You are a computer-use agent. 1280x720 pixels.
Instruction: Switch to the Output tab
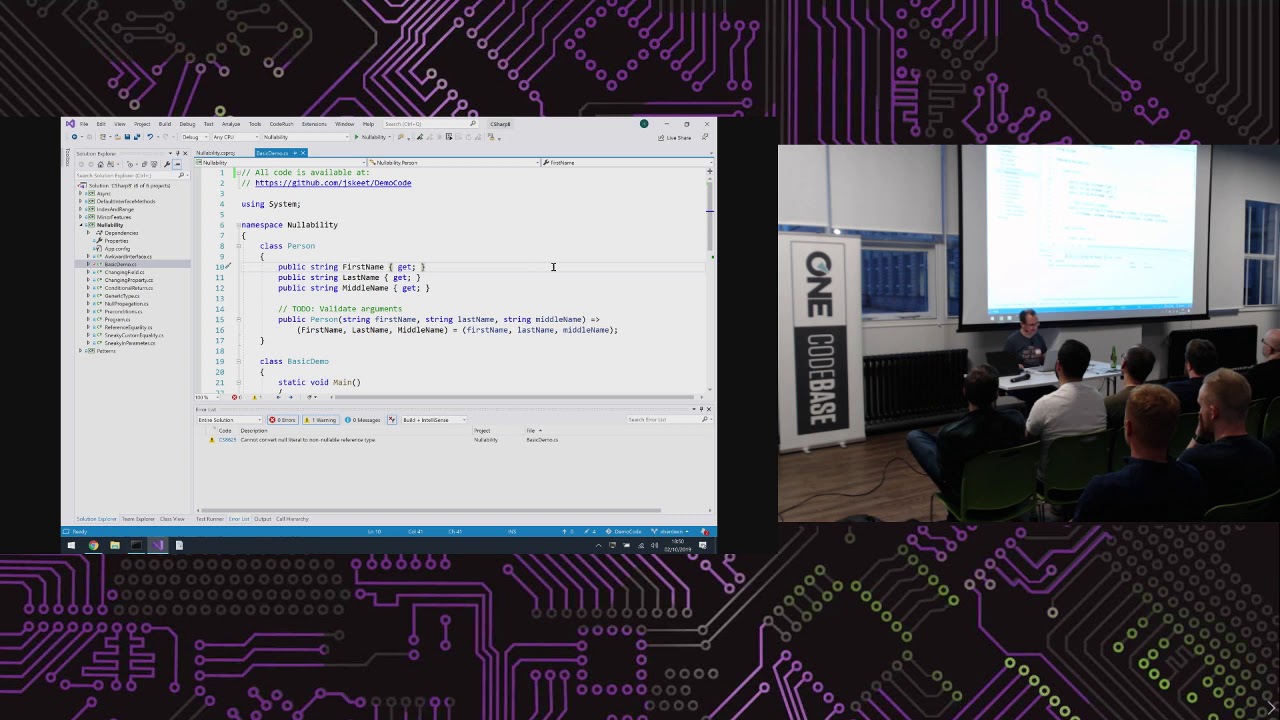coord(262,519)
